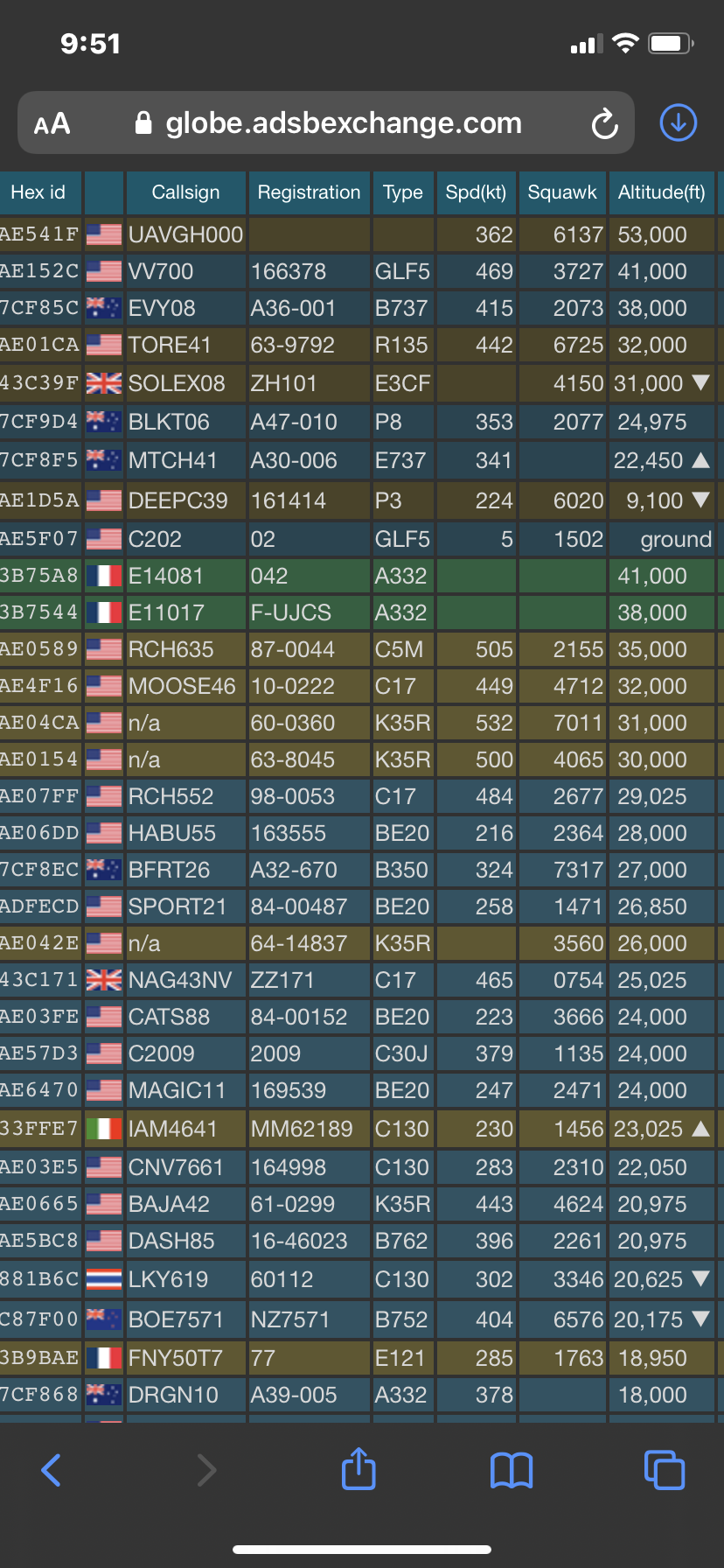Viewport: 724px width, 1568px height.
Task: Tap the Italian flag beside IAM4641
Action: [x=104, y=1129]
